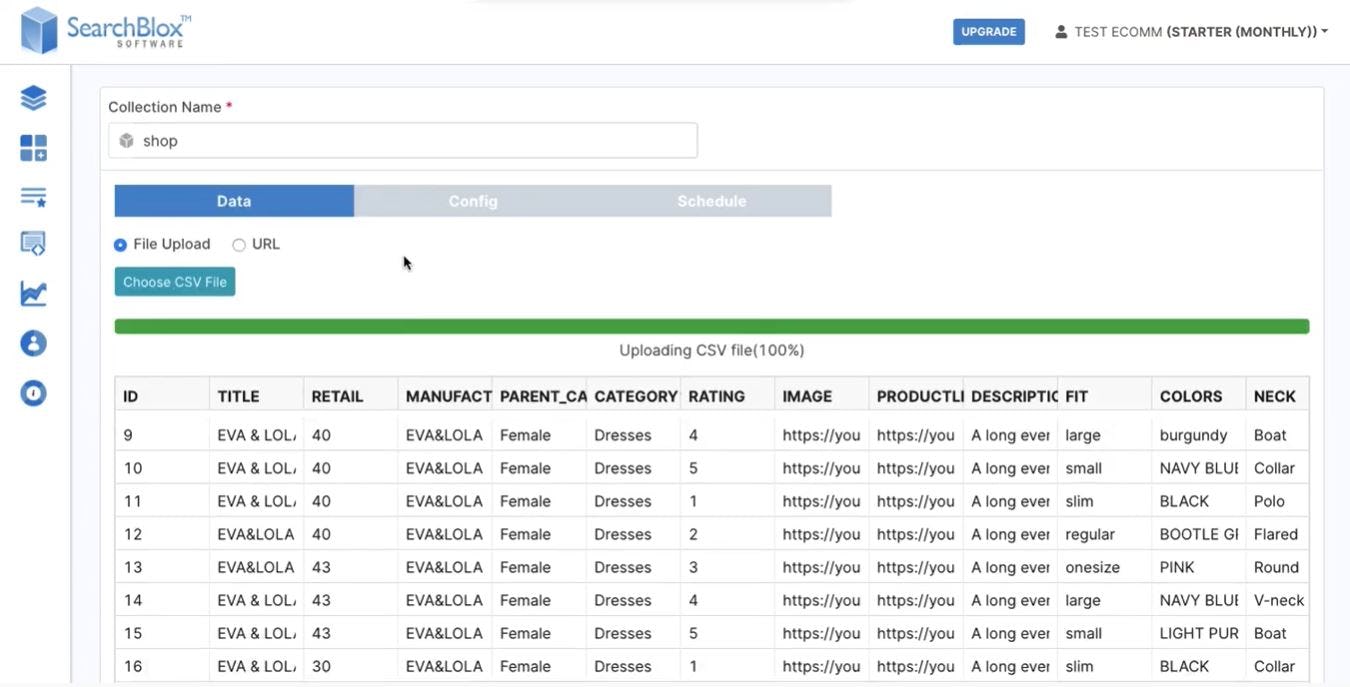
Task: Click the person icon beside TEST ECOMM
Action: [1059, 30]
